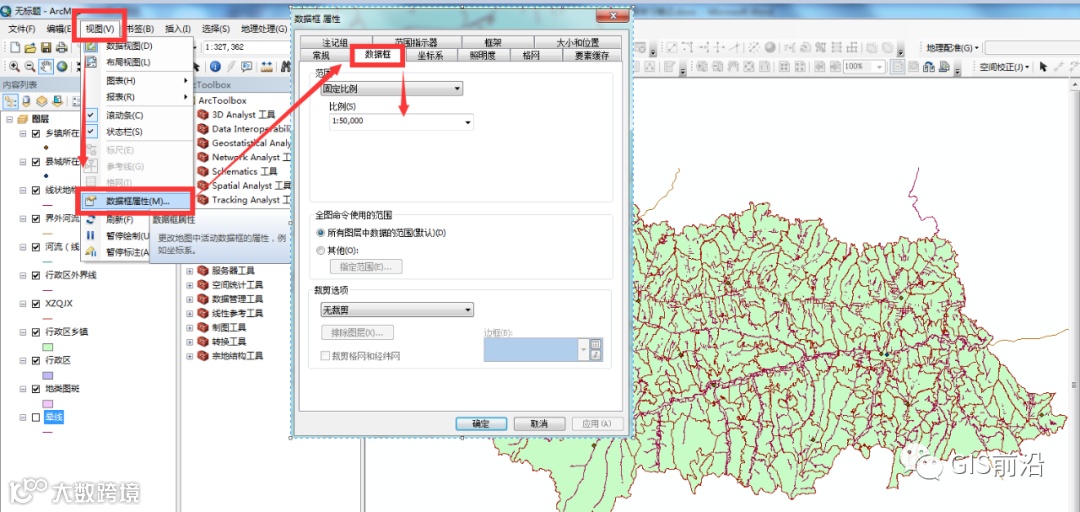The image size is (1080, 512).
Task: Switch to the 大小和位置 tab
Action: tap(577, 43)
